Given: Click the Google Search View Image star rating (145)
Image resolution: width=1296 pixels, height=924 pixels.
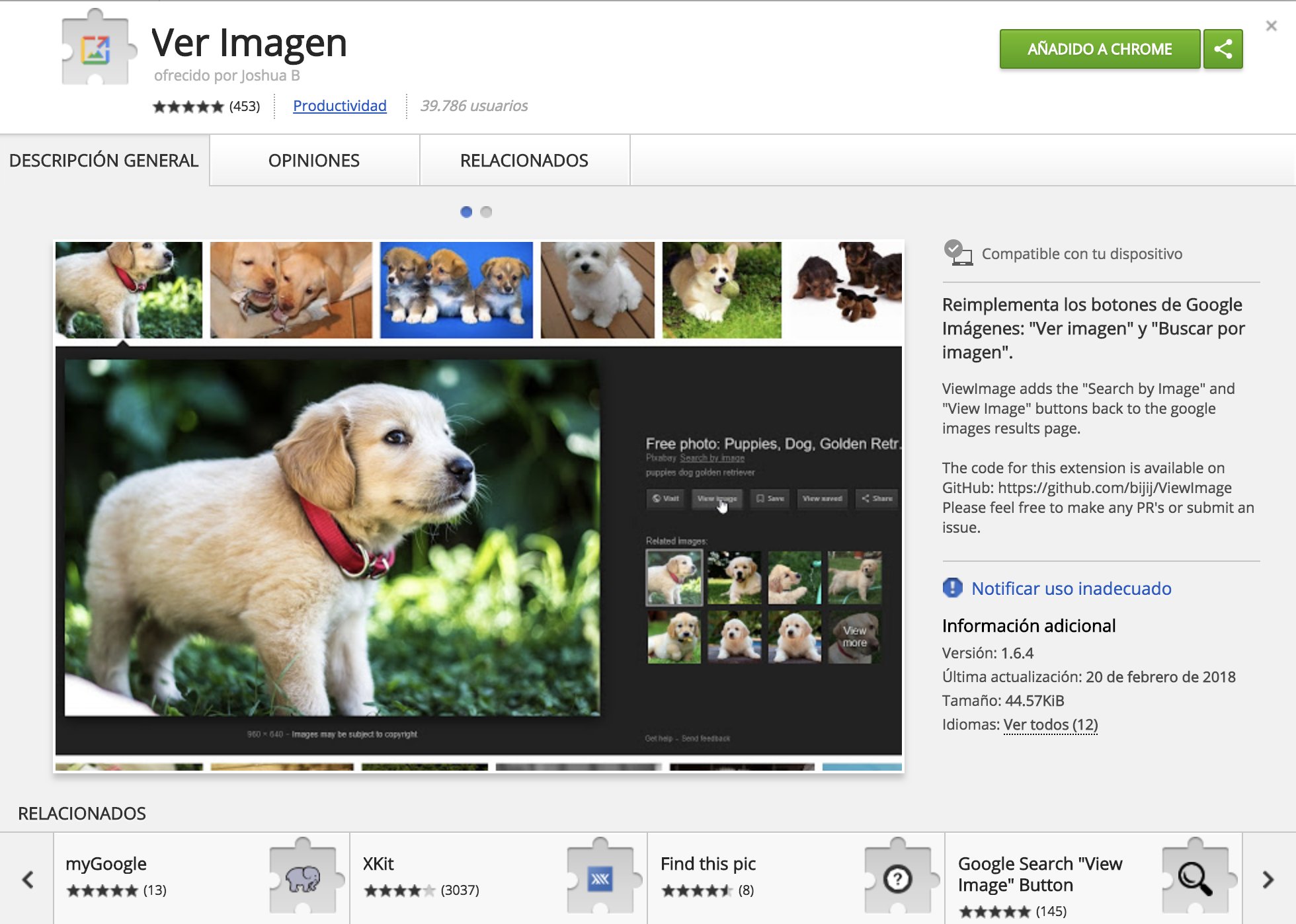Looking at the screenshot, I should [x=995, y=911].
